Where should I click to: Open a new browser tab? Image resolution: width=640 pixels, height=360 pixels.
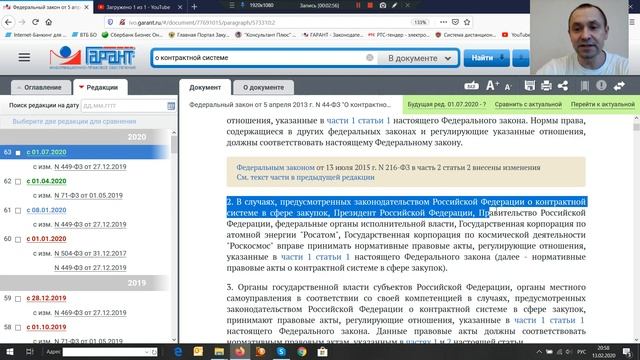pyautogui.click(x=194, y=7)
